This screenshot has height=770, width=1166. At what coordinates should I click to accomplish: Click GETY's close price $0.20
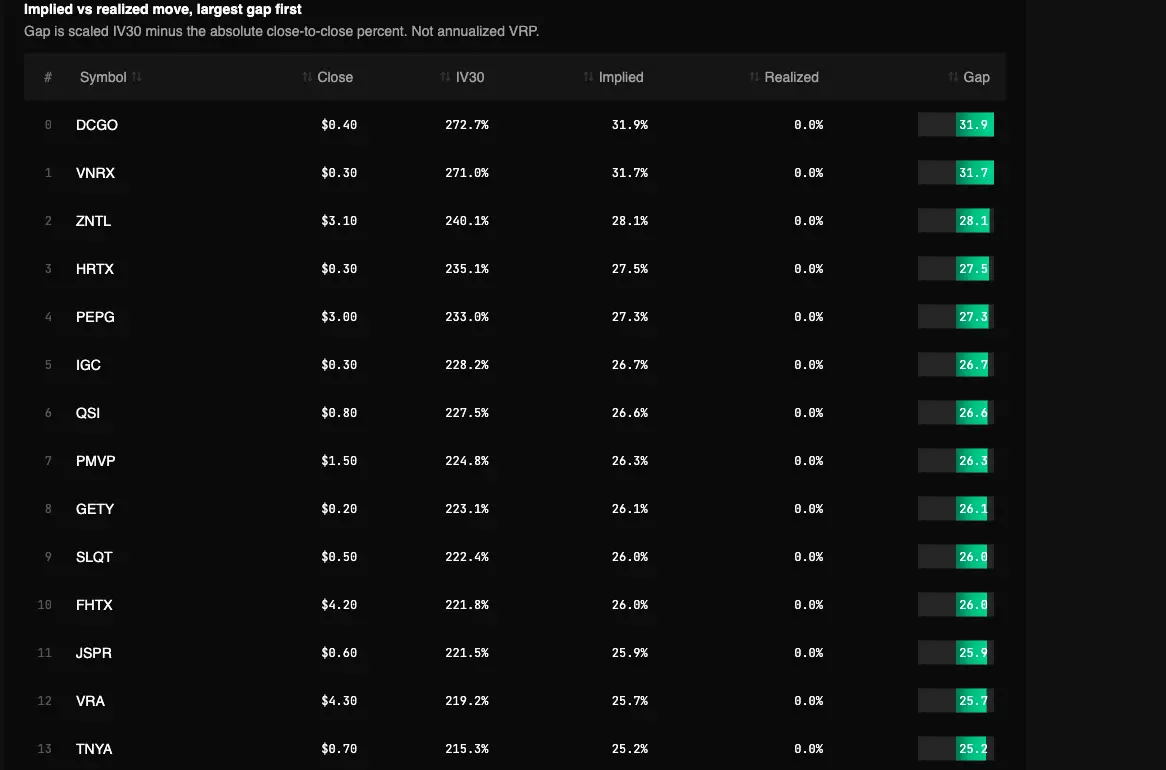click(x=339, y=509)
